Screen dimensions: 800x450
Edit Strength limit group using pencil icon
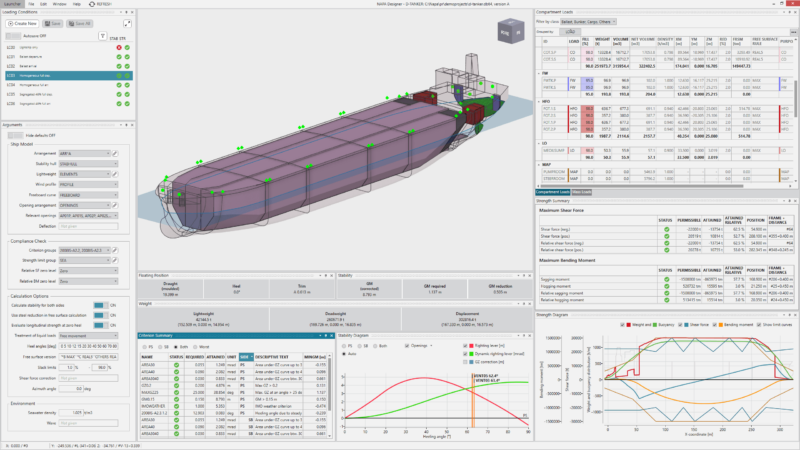point(115,260)
